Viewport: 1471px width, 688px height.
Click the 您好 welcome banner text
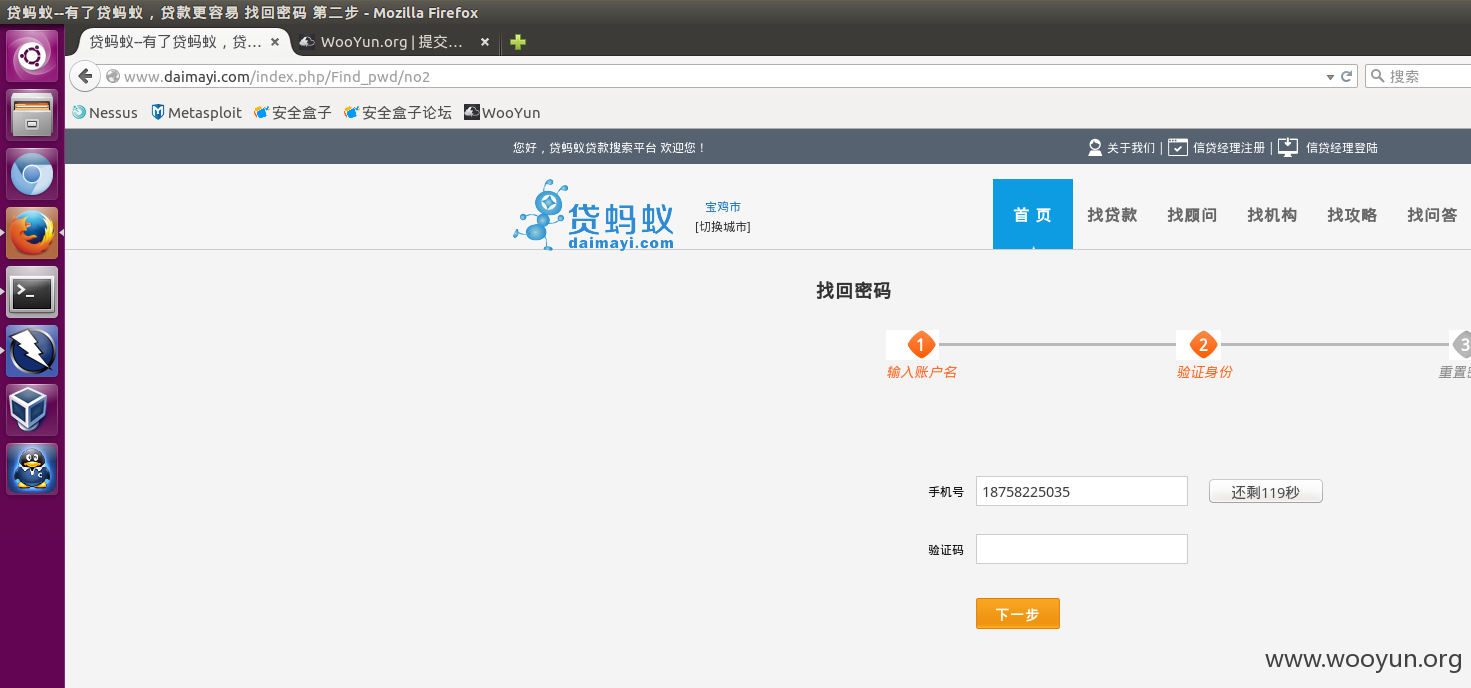(609, 148)
